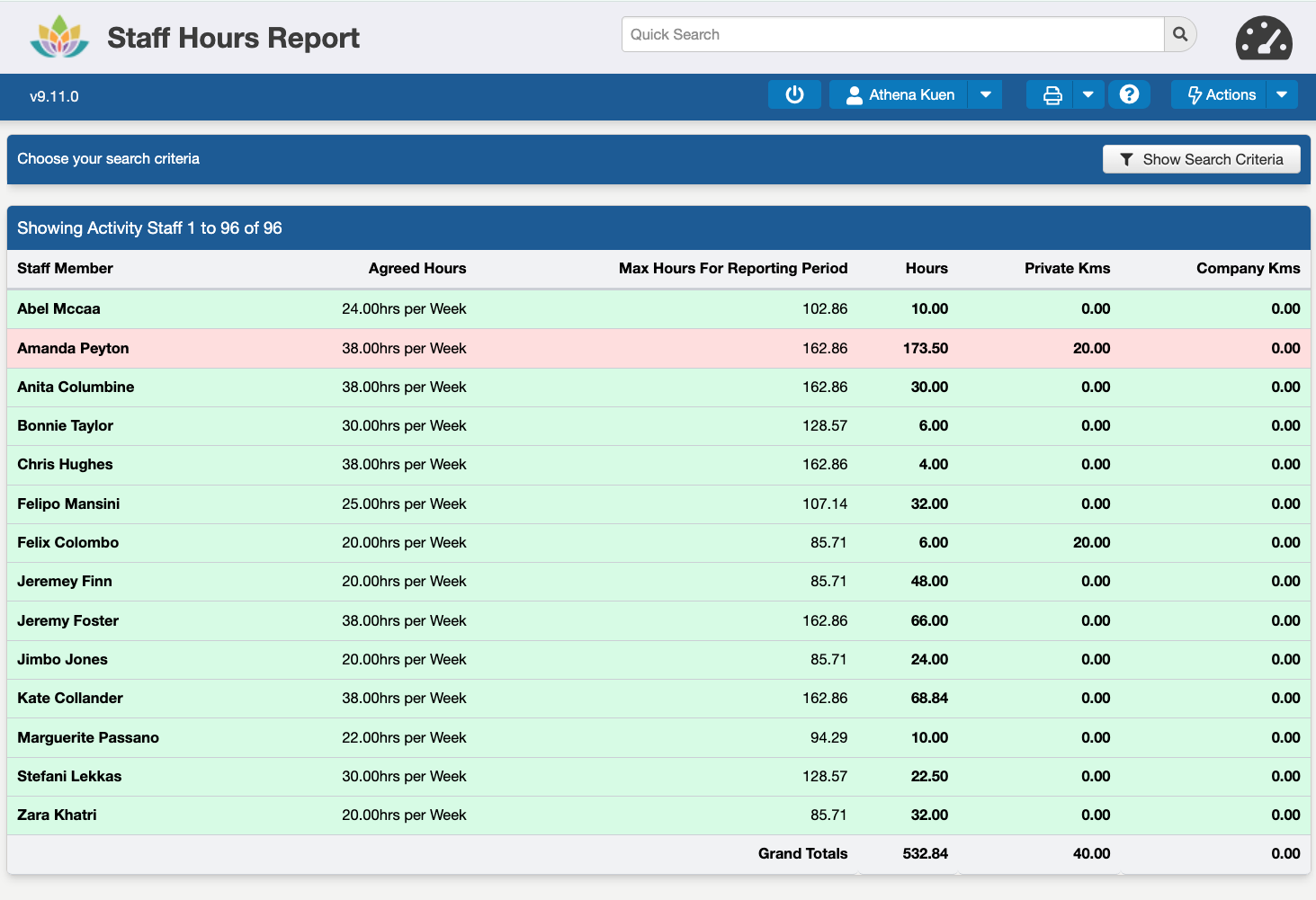The image size is (1316, 900).
Task: Select the Zara Khatri staff row
Action: point(57,815)
